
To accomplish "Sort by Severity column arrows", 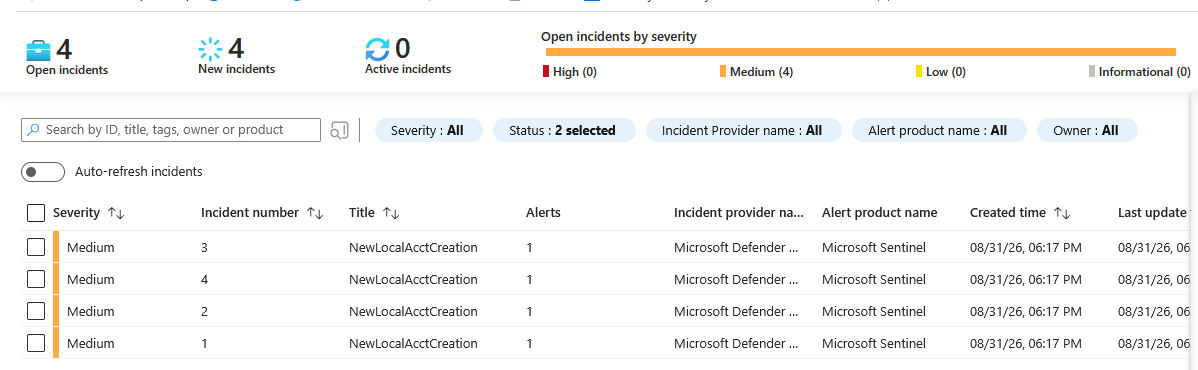I will [116, 213].
